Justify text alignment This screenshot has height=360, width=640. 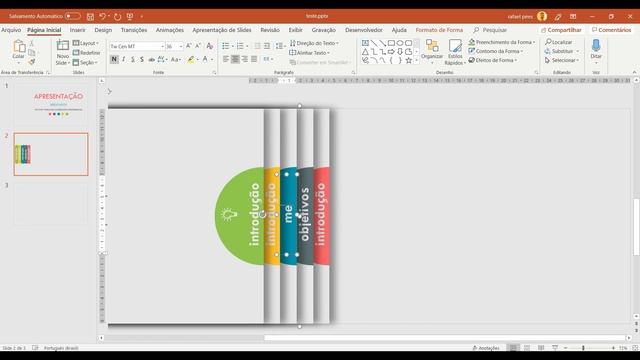coord(254,60)
